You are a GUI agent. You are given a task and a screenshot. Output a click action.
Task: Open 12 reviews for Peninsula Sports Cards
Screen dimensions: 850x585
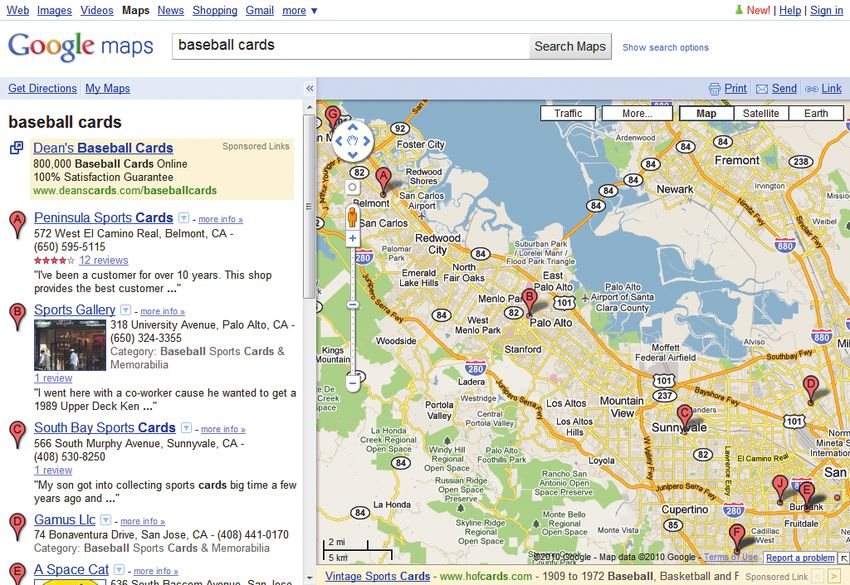tap(104, 260)
